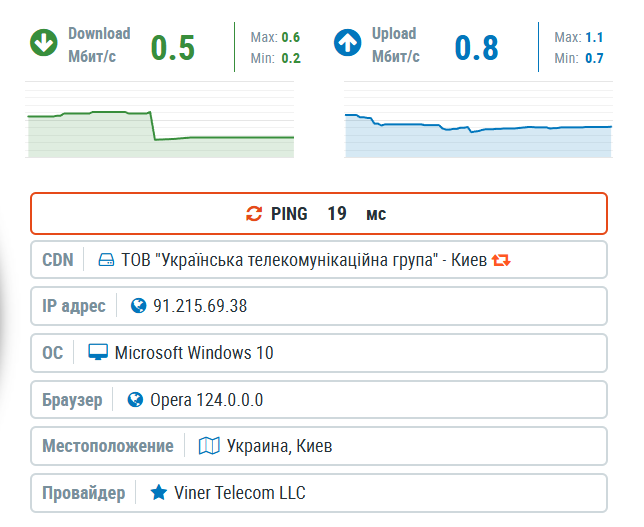The height and width of the screenshot is (527, 644).
Task: Click the green download speed graph
Action: 160,120
